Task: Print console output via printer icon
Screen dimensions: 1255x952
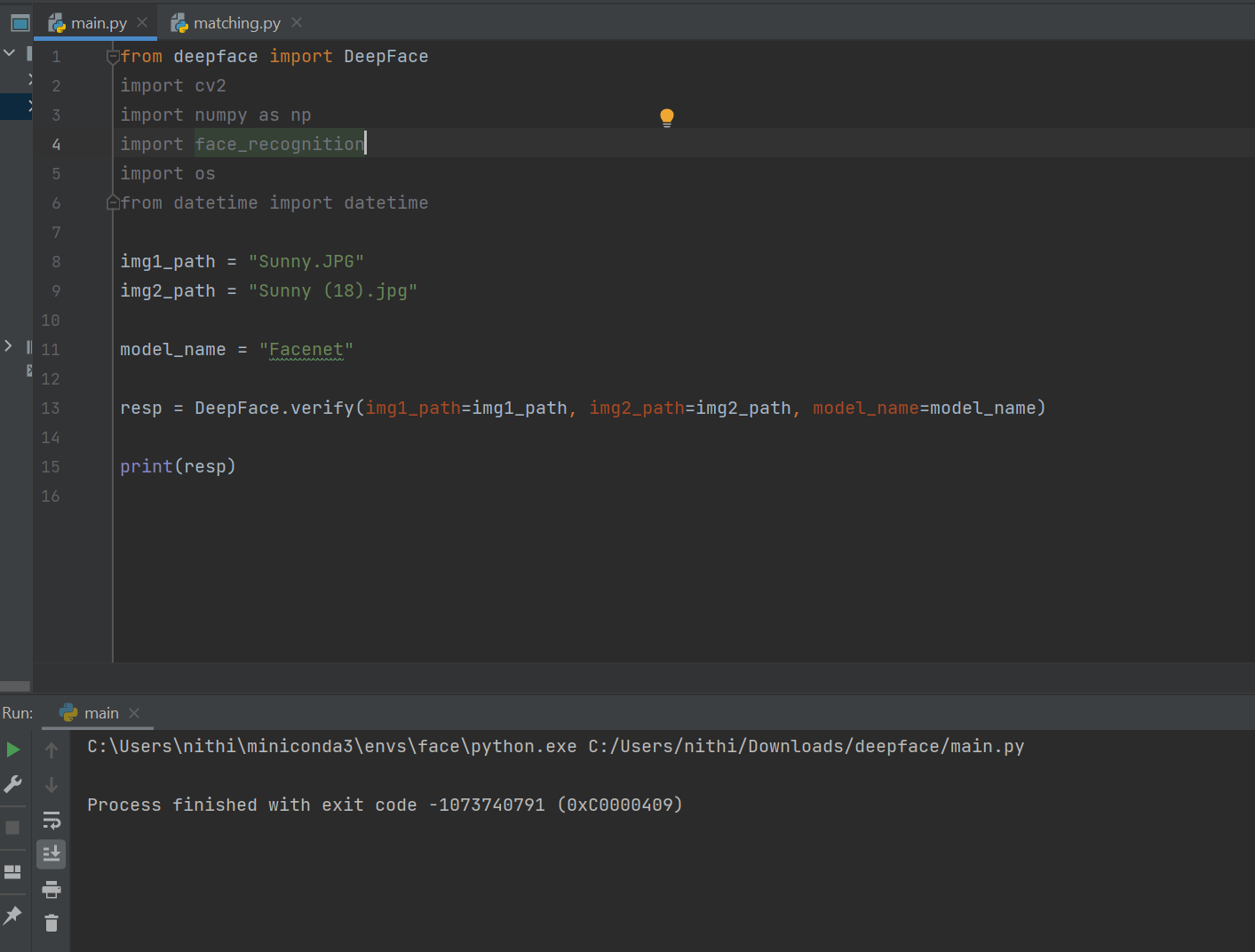Action: coord(52,889)
